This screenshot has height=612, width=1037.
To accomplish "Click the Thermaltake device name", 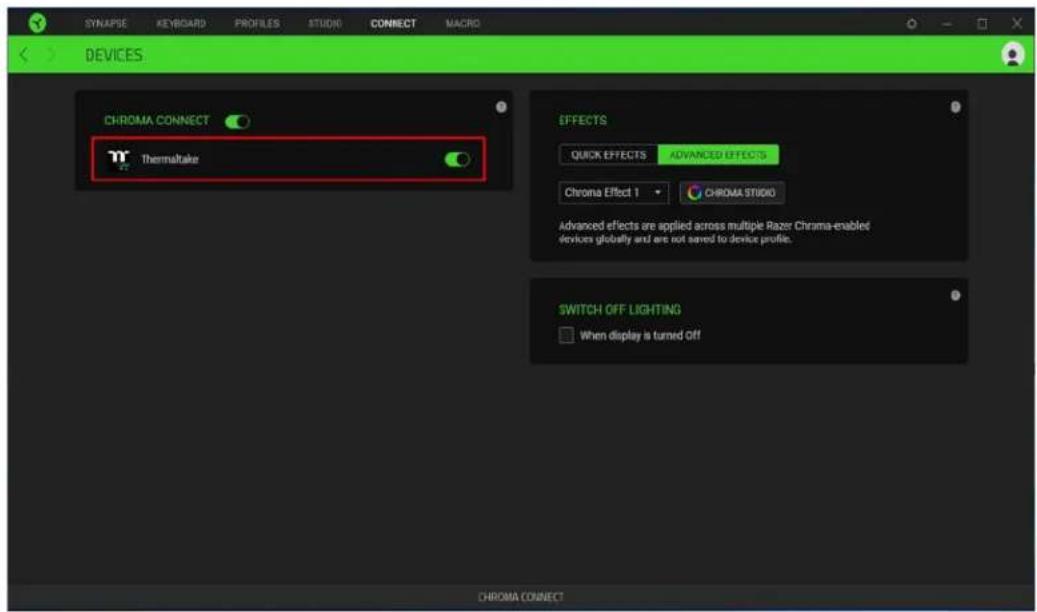I will (x=170, y=159).
